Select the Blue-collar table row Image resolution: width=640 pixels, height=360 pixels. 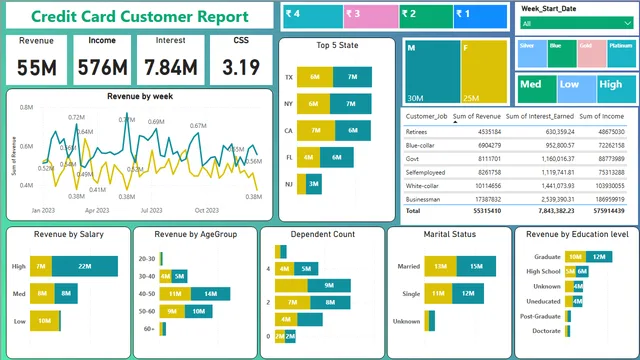coord(515,145)
